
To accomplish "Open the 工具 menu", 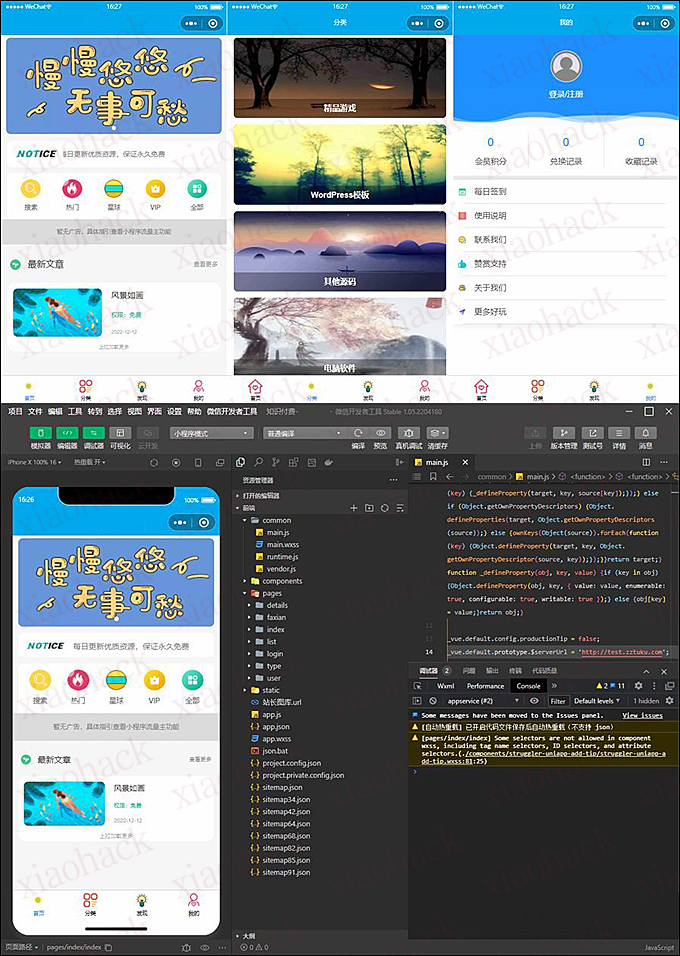I will 75,412.
